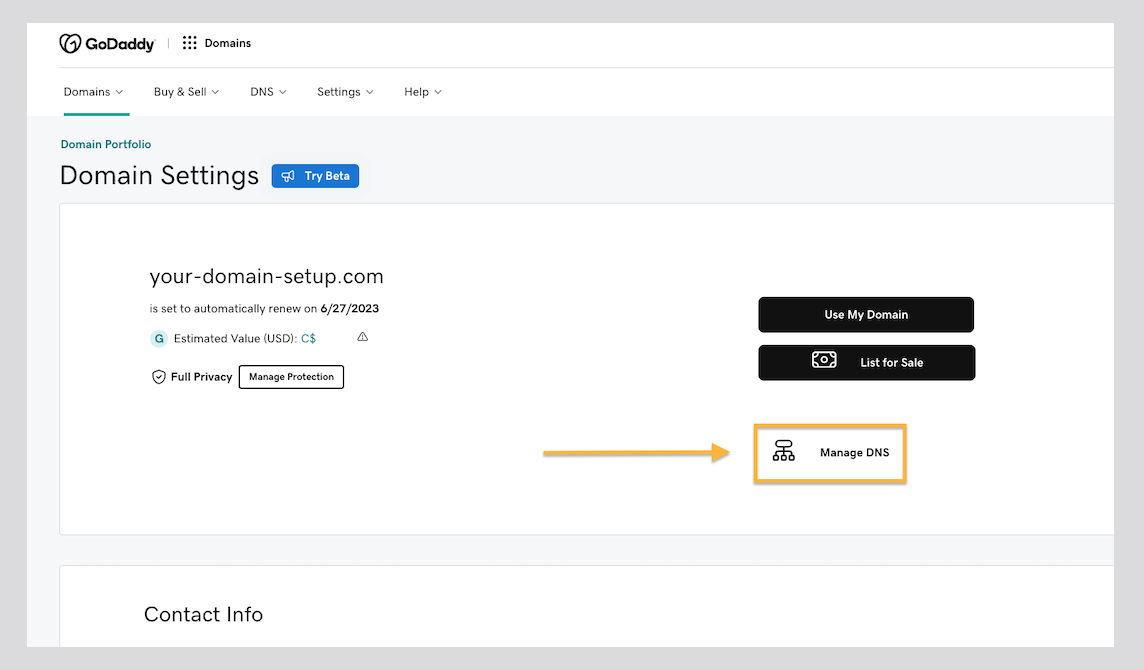Click the Full Privacy shield icon
The width and height of the screenshot is (1144, 670).
(159, 377)
